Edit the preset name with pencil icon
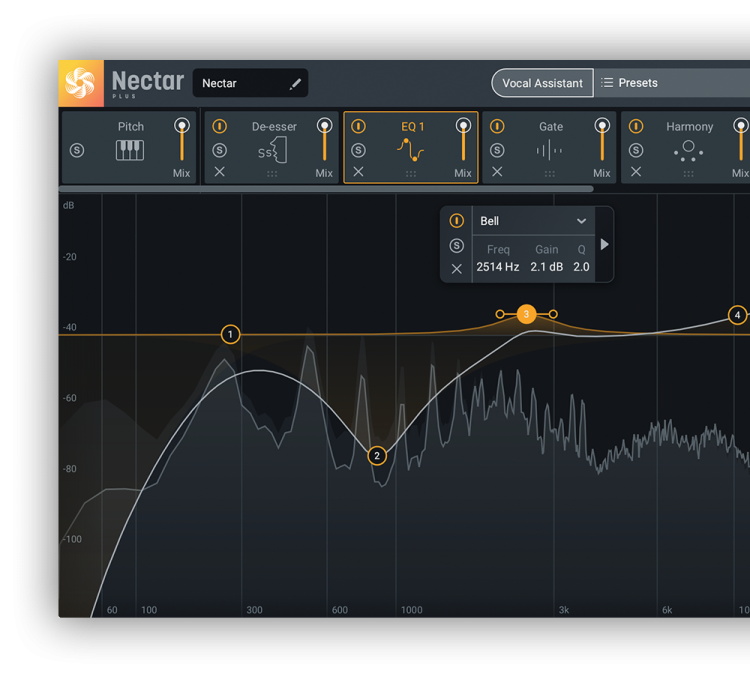The height and width of the screenshot is (680, 750). (295, 84)
